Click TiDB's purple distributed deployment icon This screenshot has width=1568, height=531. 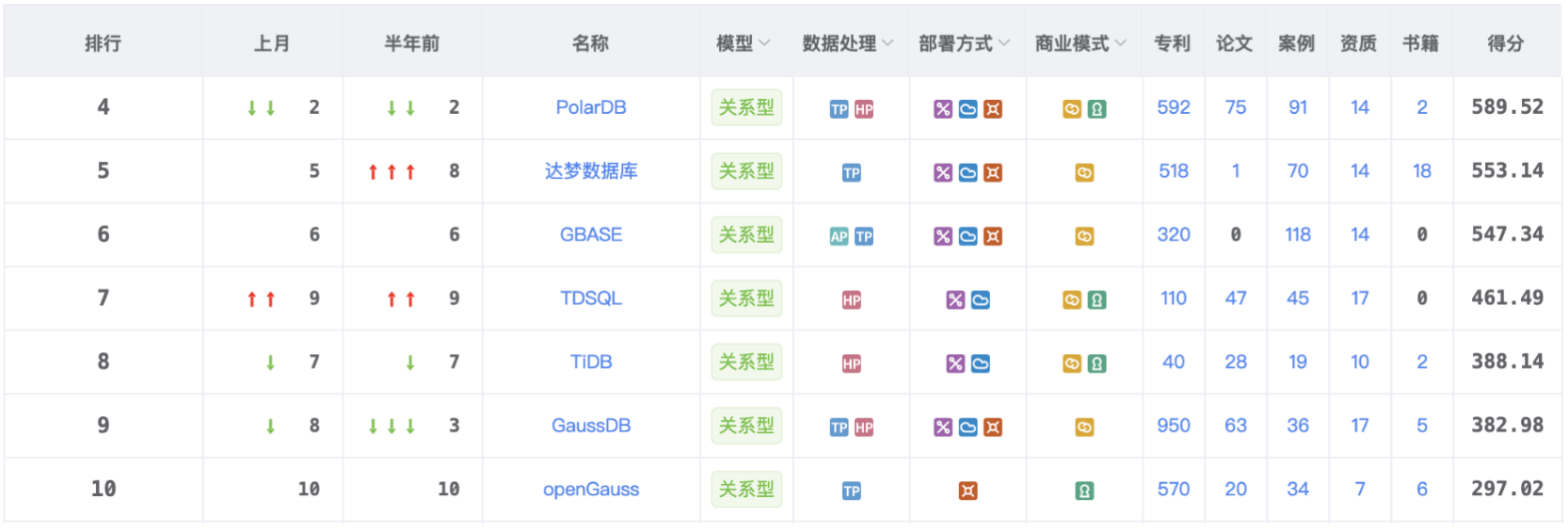pyautogui.click(x=955, y=363)
